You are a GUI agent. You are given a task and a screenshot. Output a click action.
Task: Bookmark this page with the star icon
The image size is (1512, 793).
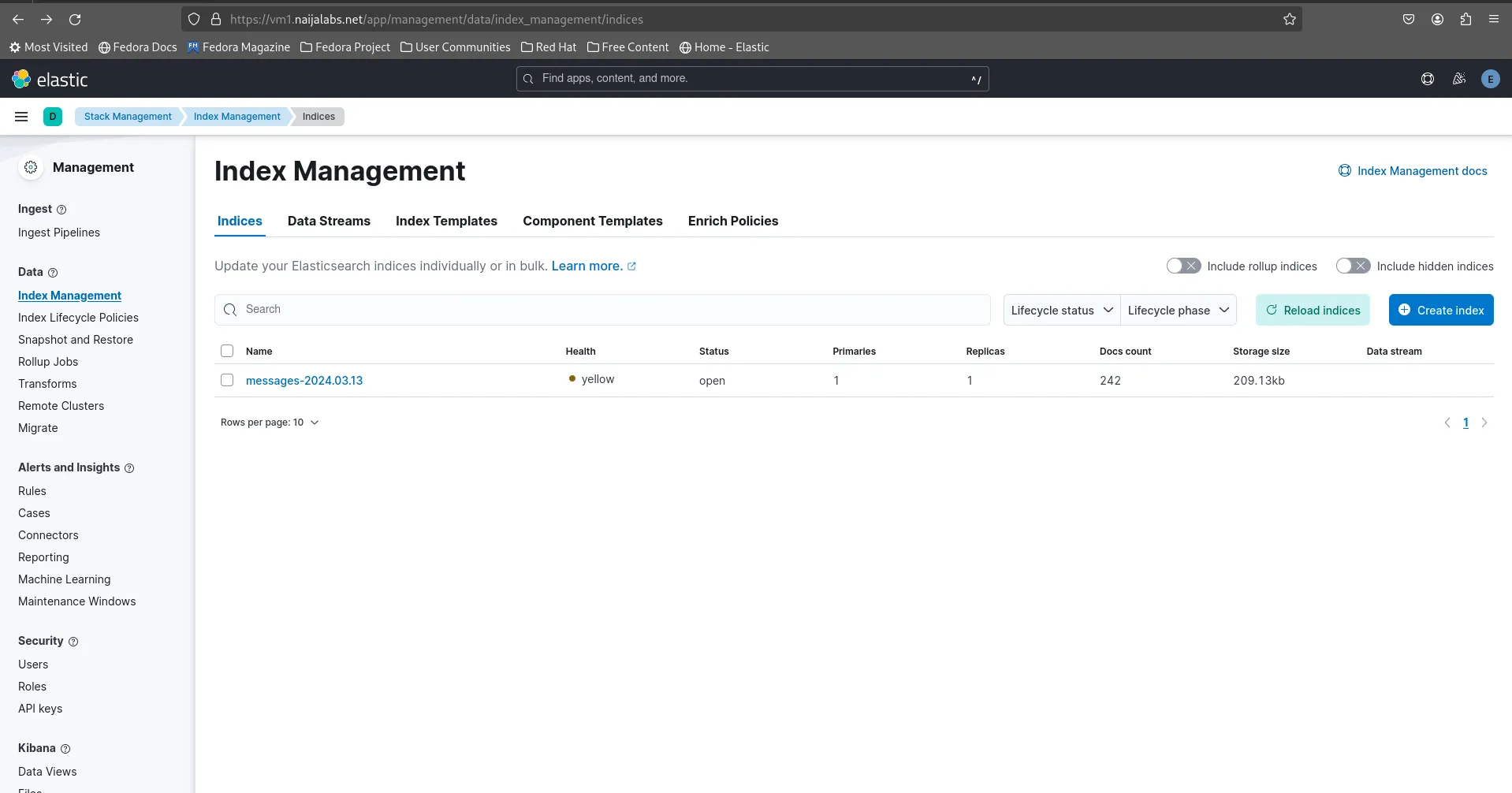1290,19
